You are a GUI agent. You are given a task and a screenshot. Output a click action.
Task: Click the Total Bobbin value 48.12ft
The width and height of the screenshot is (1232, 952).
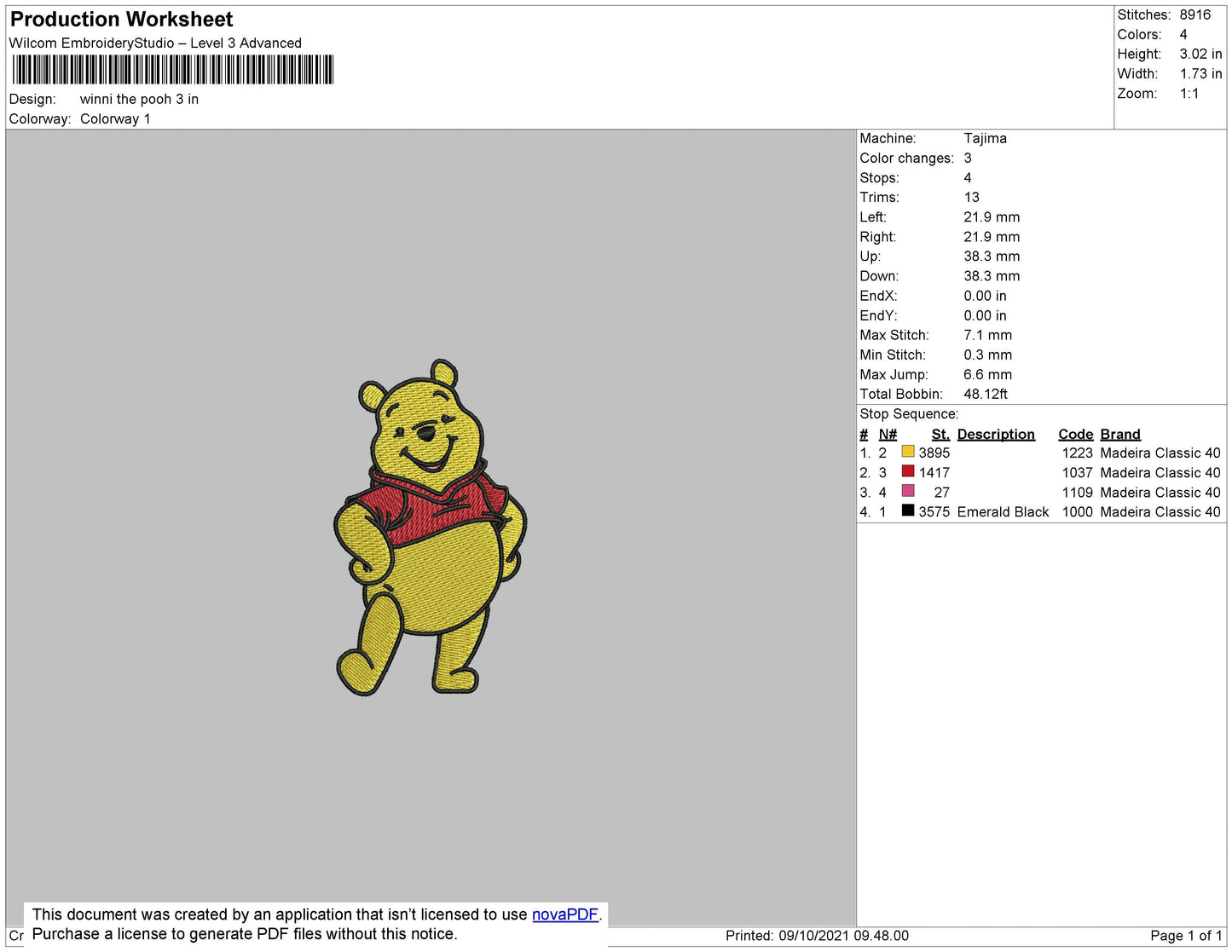[986, 395]
